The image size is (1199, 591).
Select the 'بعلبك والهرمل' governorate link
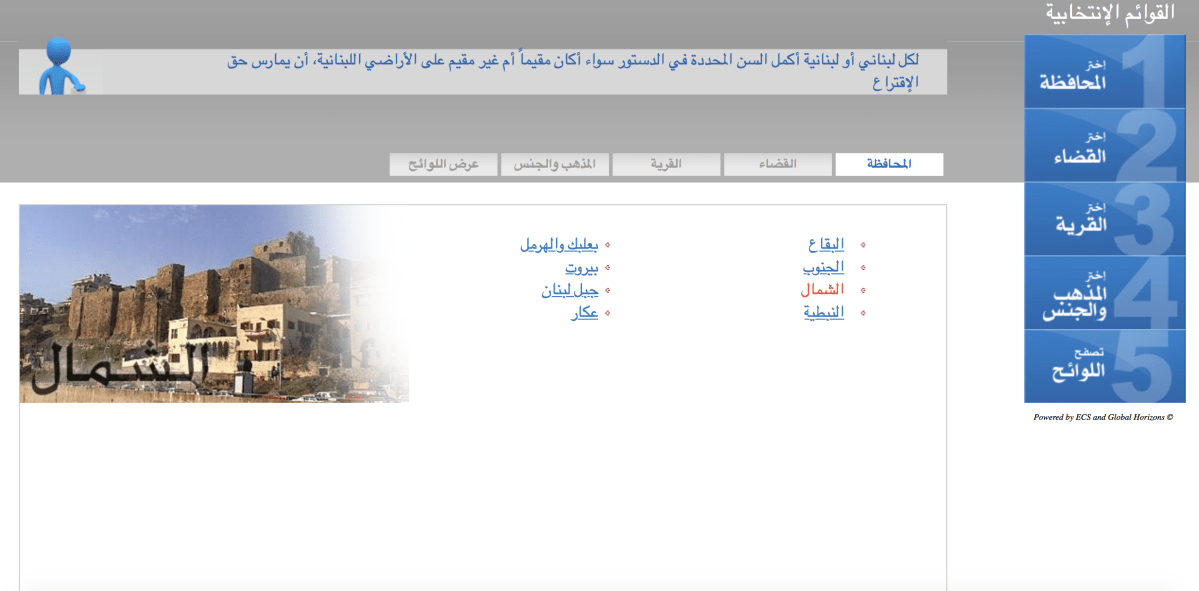click(x=559, y=244)
